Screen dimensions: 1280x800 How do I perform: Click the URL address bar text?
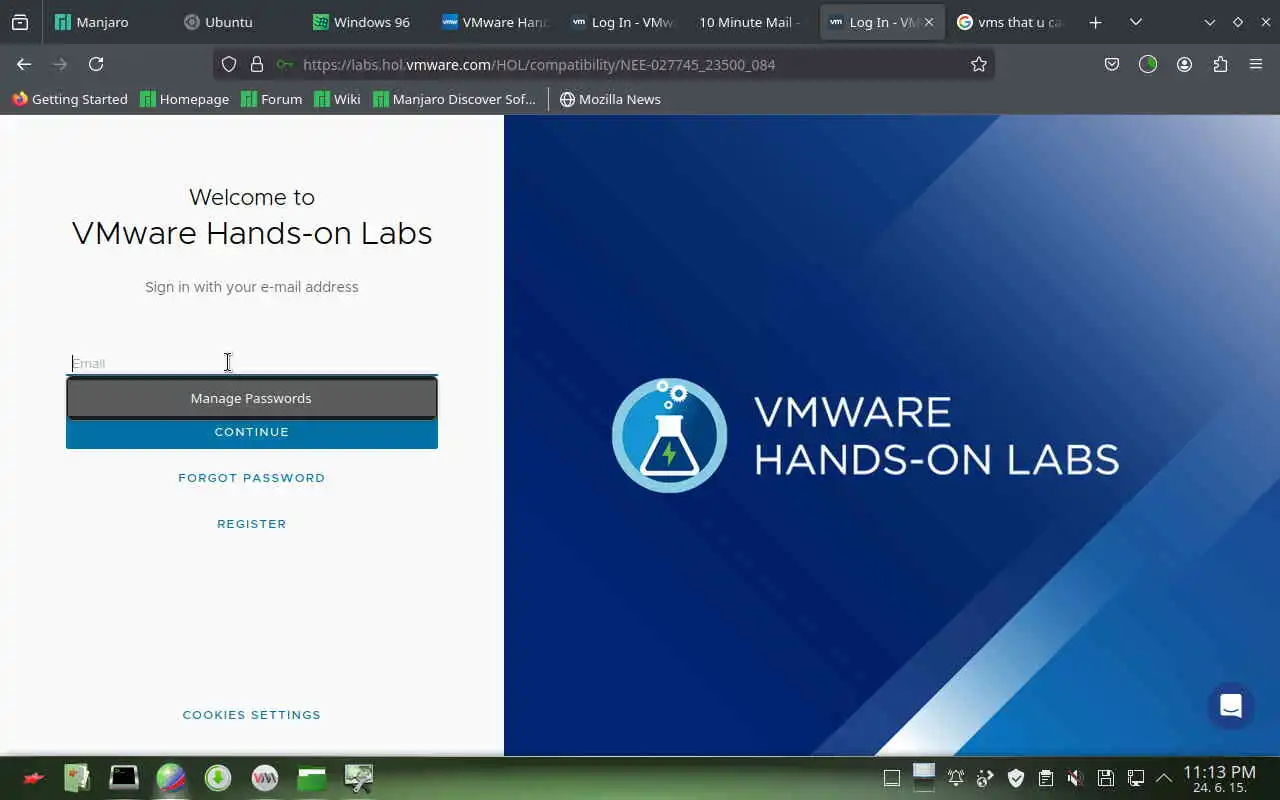pos(539,64)
